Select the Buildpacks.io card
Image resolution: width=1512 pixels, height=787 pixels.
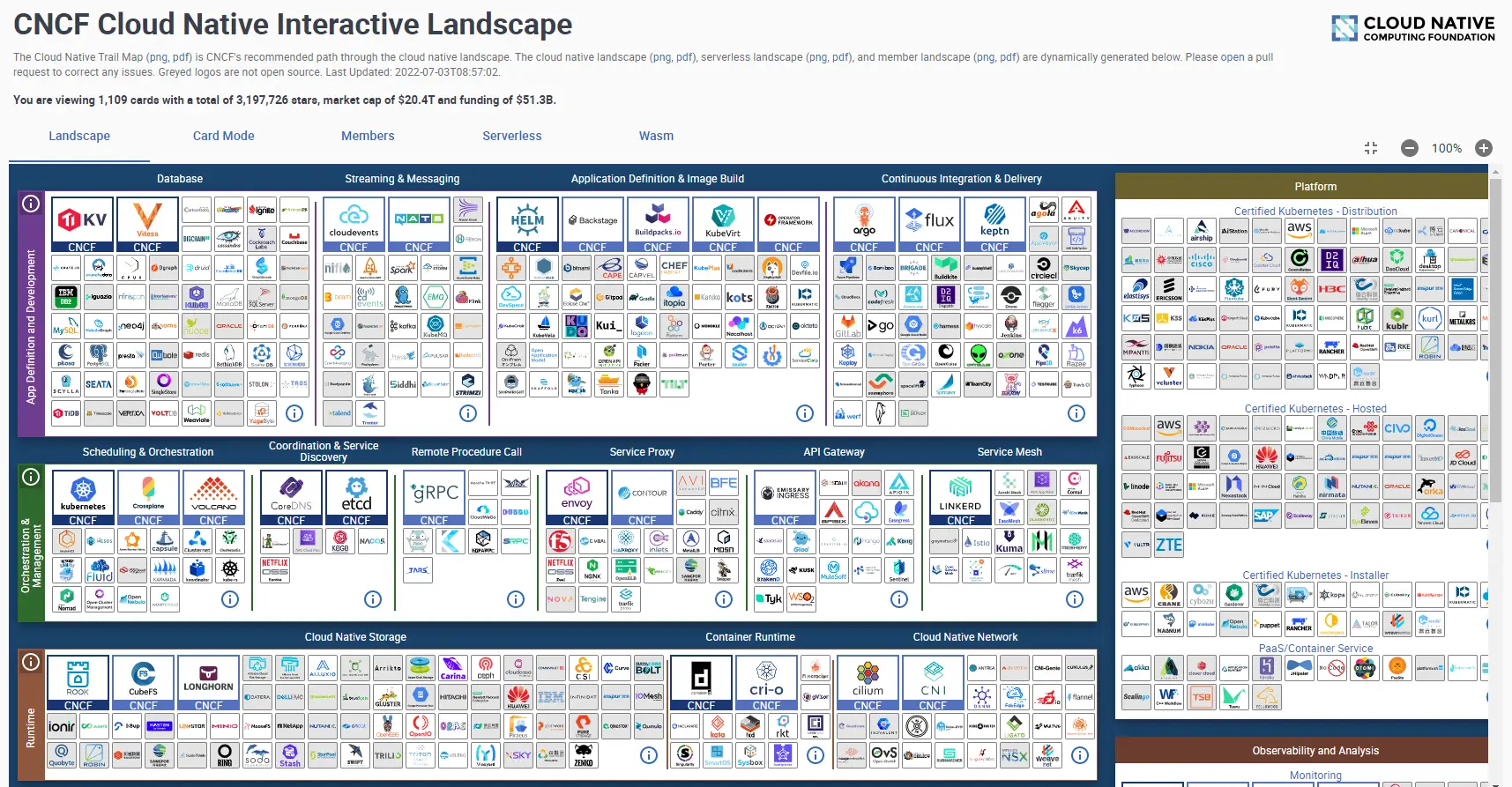click(x=658, y=225)
